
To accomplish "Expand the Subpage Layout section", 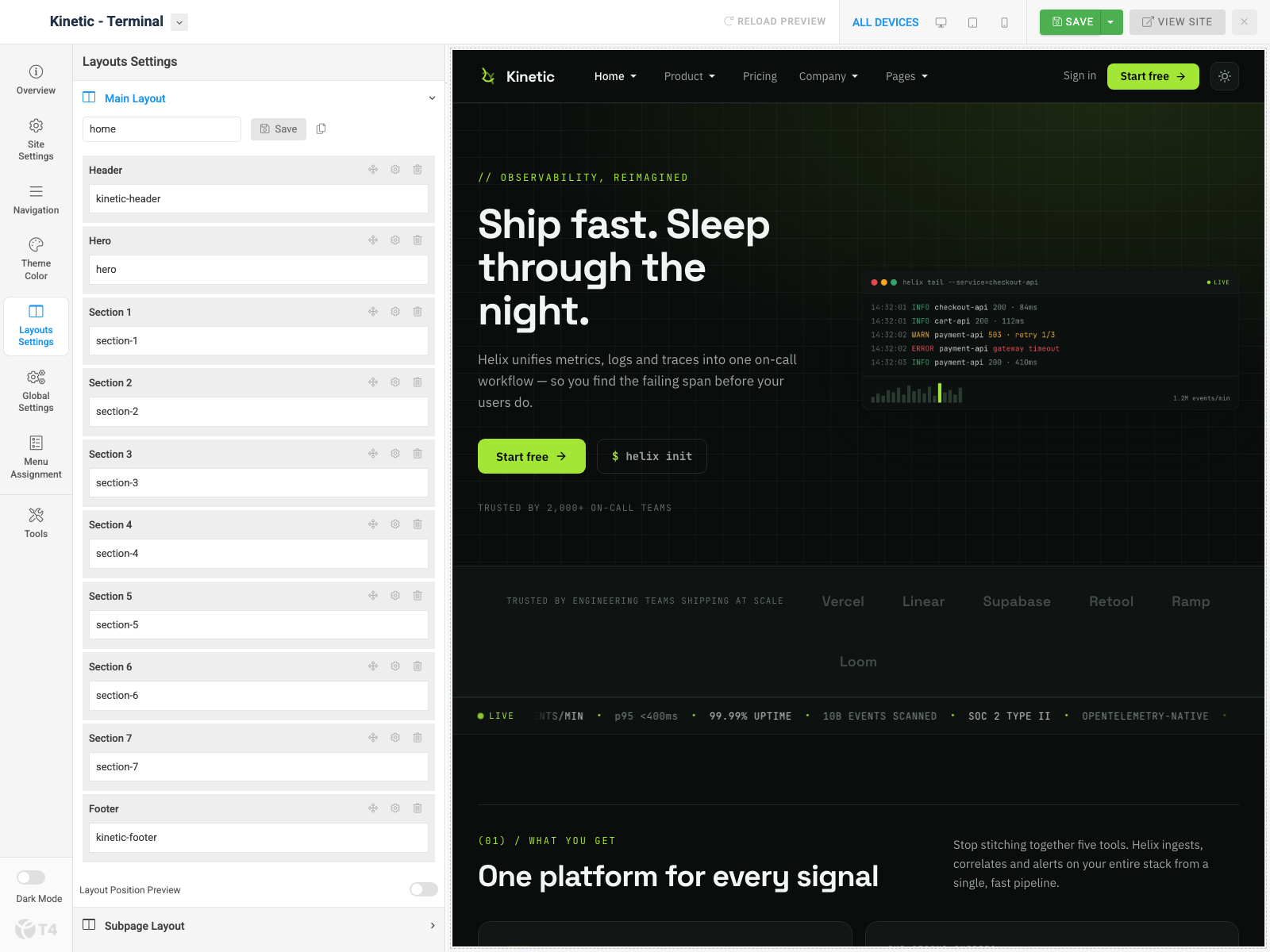I will click(432, 926).
